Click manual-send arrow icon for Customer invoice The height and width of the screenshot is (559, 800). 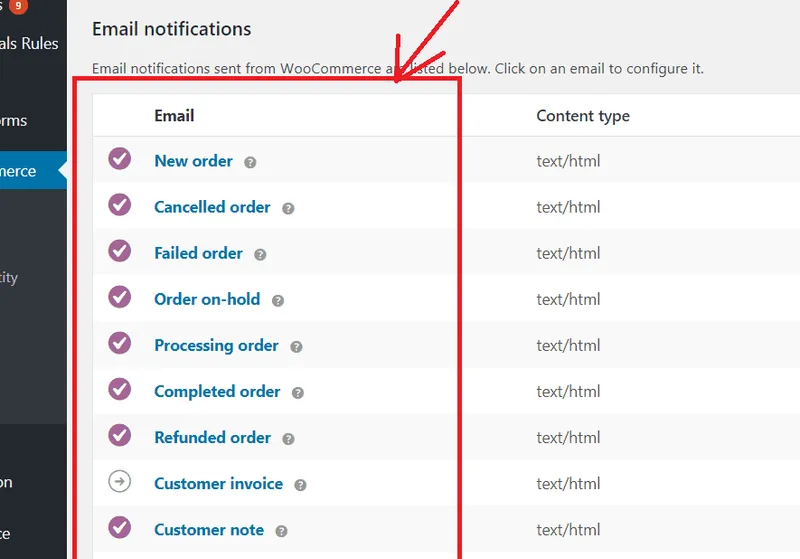[120, 482]
